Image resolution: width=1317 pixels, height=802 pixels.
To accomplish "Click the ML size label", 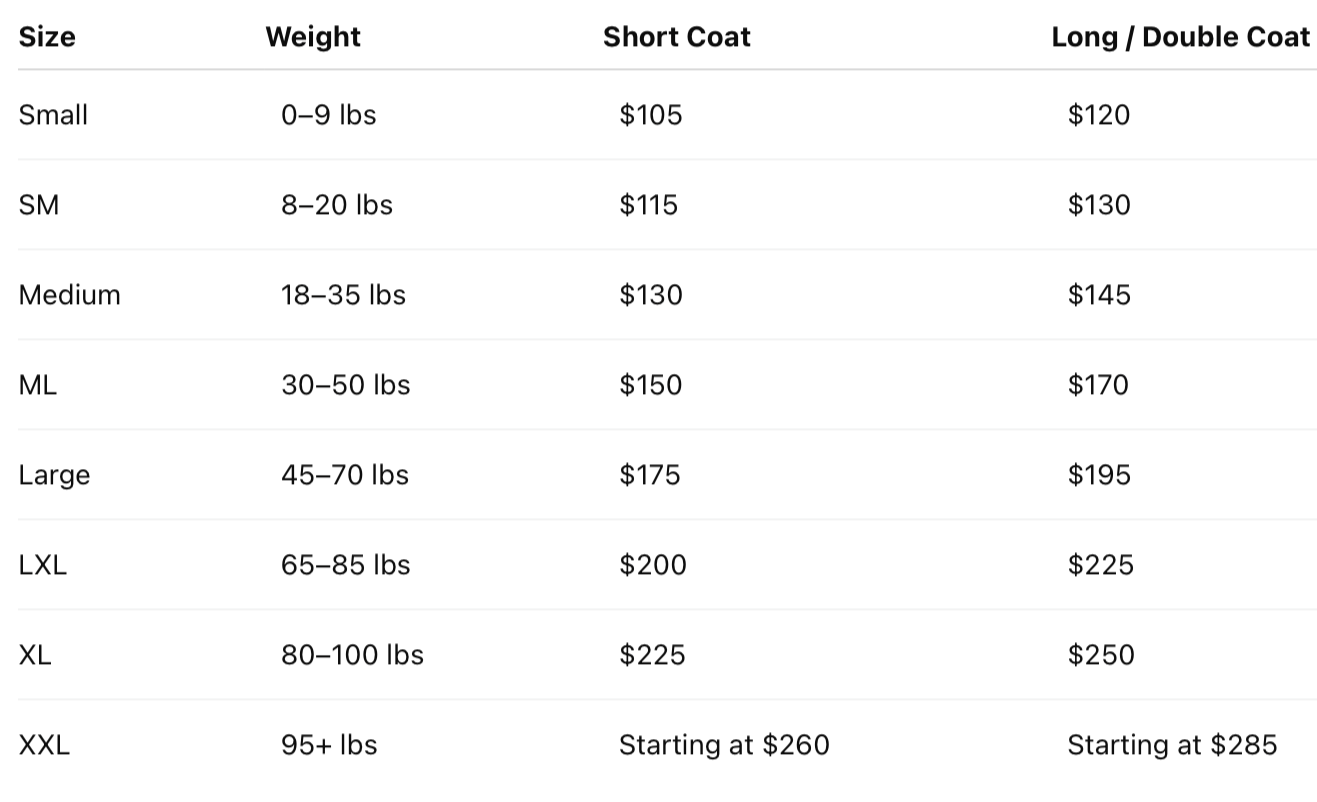I will 38,385.
